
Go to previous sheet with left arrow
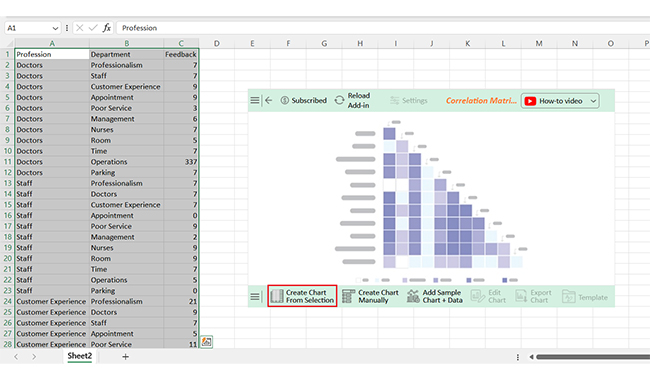click(16, 356)
